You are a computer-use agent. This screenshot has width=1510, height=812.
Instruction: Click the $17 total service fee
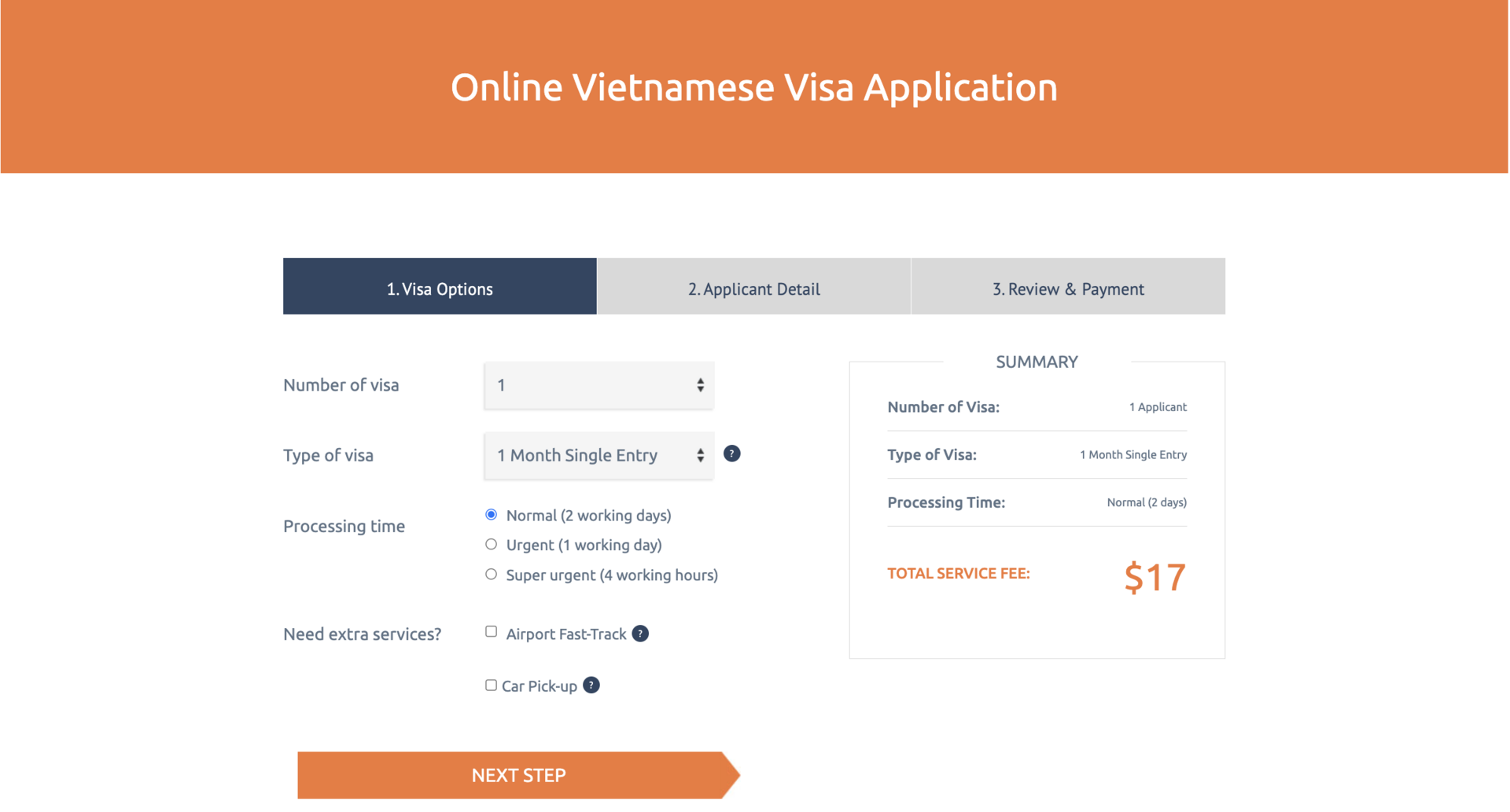(1155, 578)
